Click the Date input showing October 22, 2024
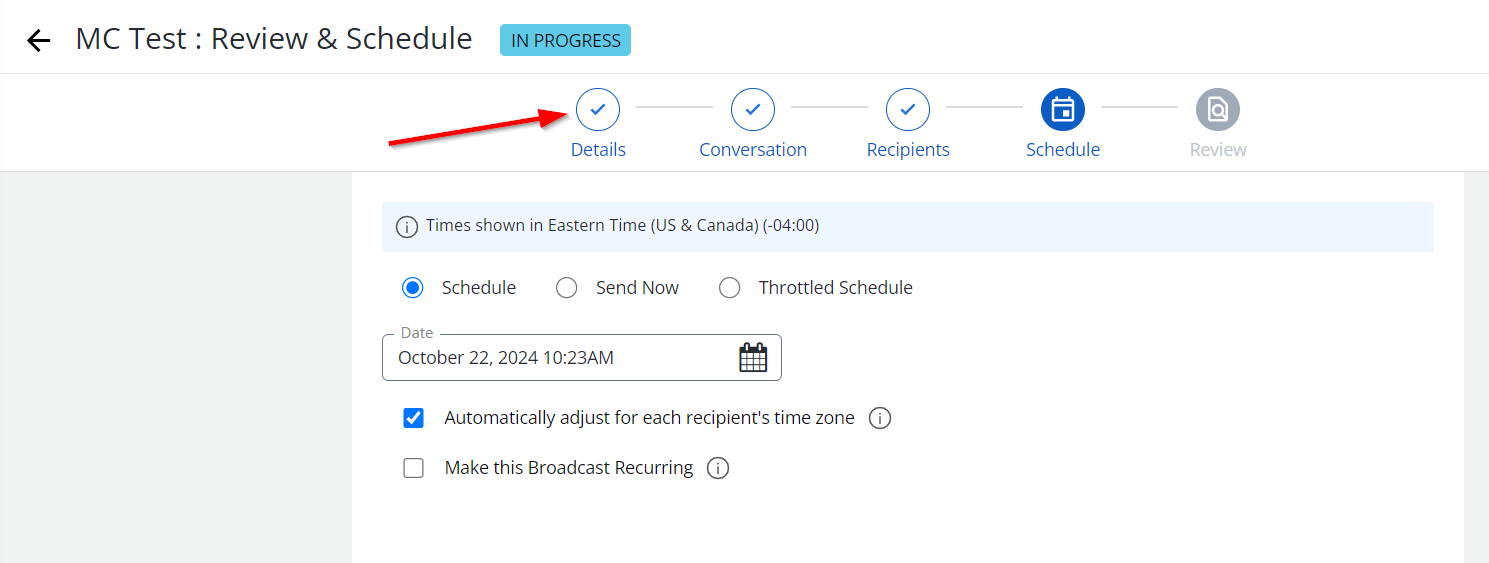Image resolution: width=1489 pixels, height=563 pixels. pyautogui.click(x=582, y=357)
